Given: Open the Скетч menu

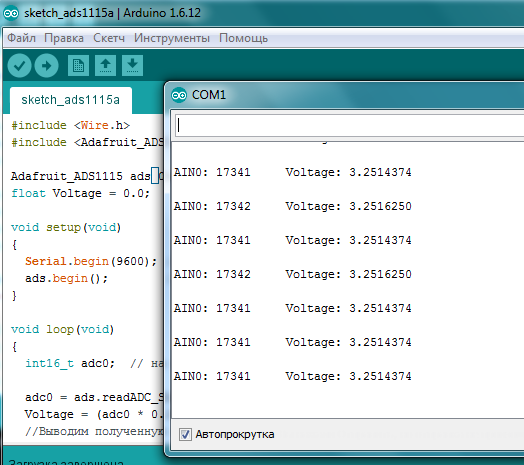Looking at the screenshot, I should coord(109,38).
